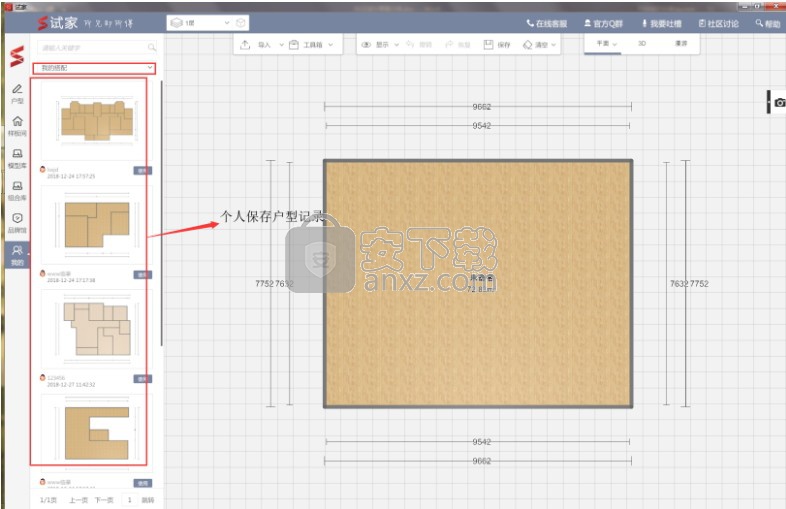Image resolution: width=786 pixels, height=509 pixels.
Task: Open the 官方Q群 official QQ group
Action: pos(604,24)
